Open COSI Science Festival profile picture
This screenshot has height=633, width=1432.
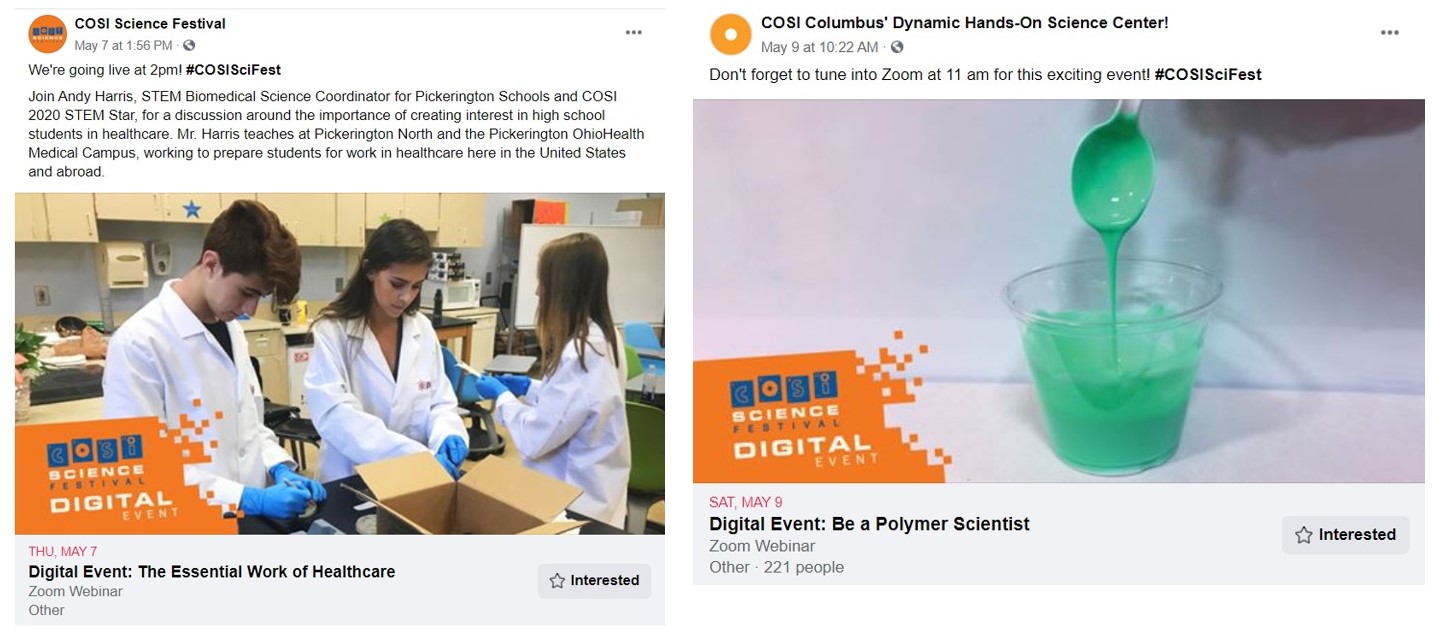tap(47, 35)
